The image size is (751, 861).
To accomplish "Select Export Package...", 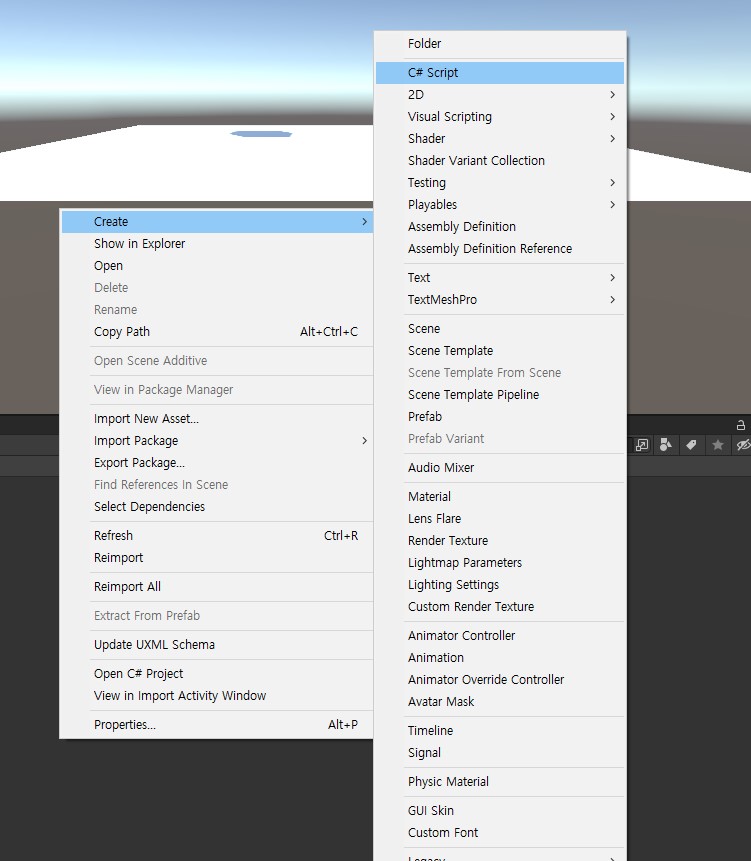I will pos(217,463).
